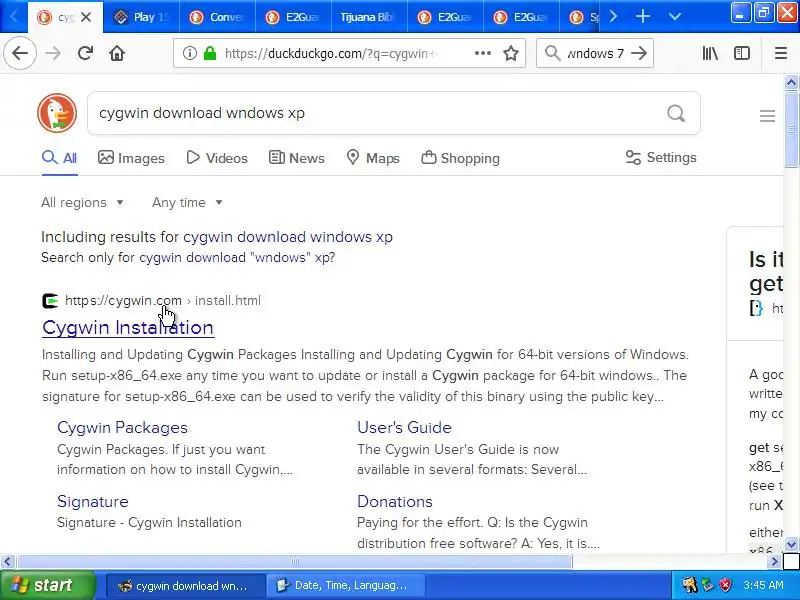Click the DuckDuckGo search magnifier button
800x600 pixels.
pos(676,113)
